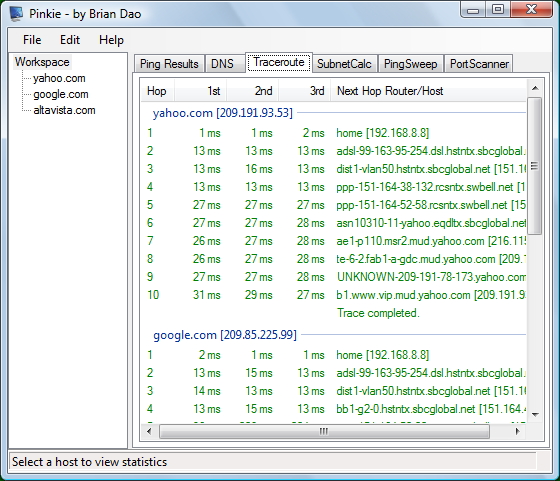Click the status bar statistics message

(89, 462)
